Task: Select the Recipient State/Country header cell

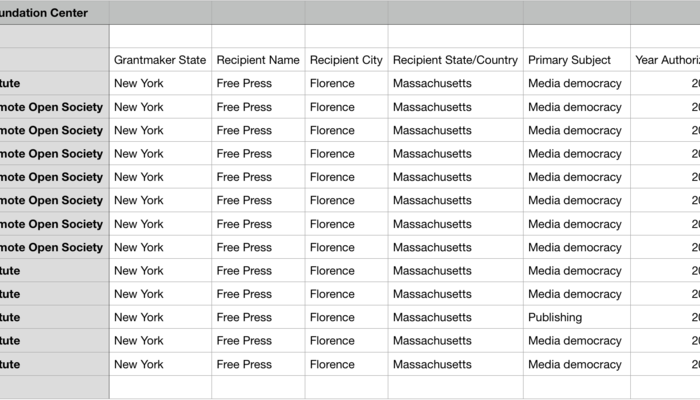Action: point(455,60)
